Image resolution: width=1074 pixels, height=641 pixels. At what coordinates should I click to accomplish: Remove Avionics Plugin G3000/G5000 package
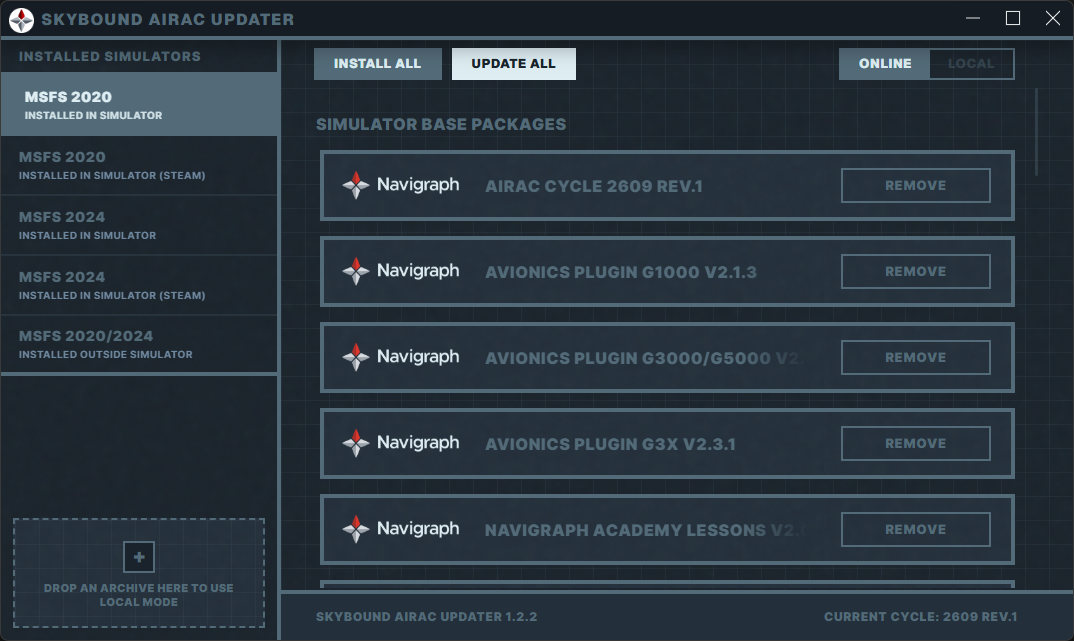tap(916, 357)
